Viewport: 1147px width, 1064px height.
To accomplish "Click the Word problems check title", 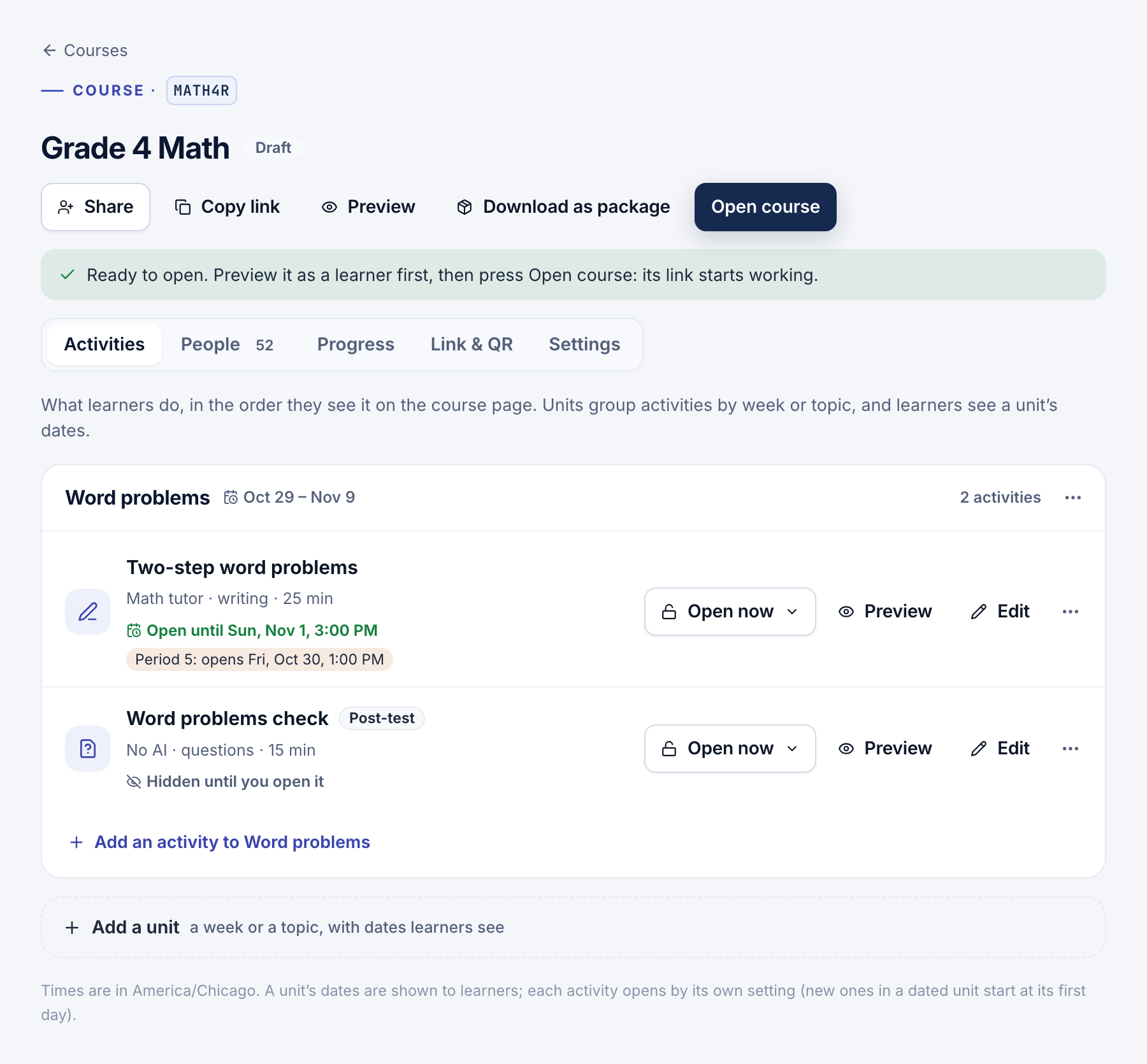I will pos(227,719).
